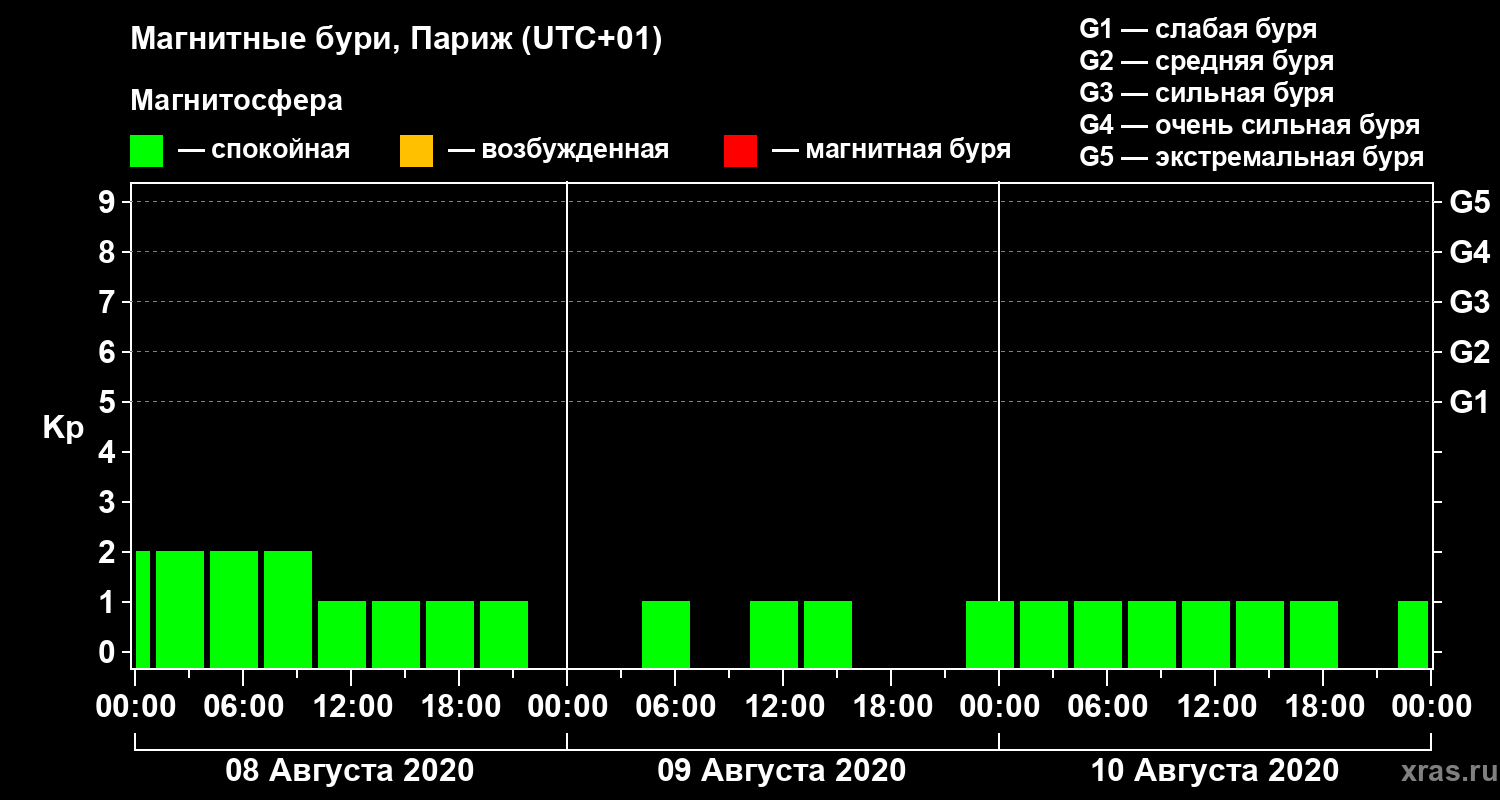Click the orange возбужденная legend swatch
Viewport: 1500px width, 800px height.
tap(416, 151)
